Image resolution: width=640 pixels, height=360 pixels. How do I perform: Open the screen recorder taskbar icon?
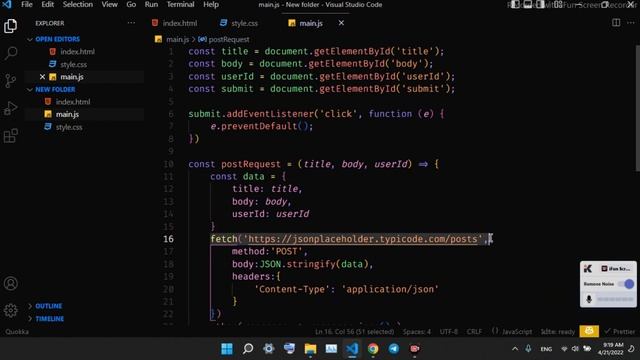pyautogui.click(x=415, y=349)
